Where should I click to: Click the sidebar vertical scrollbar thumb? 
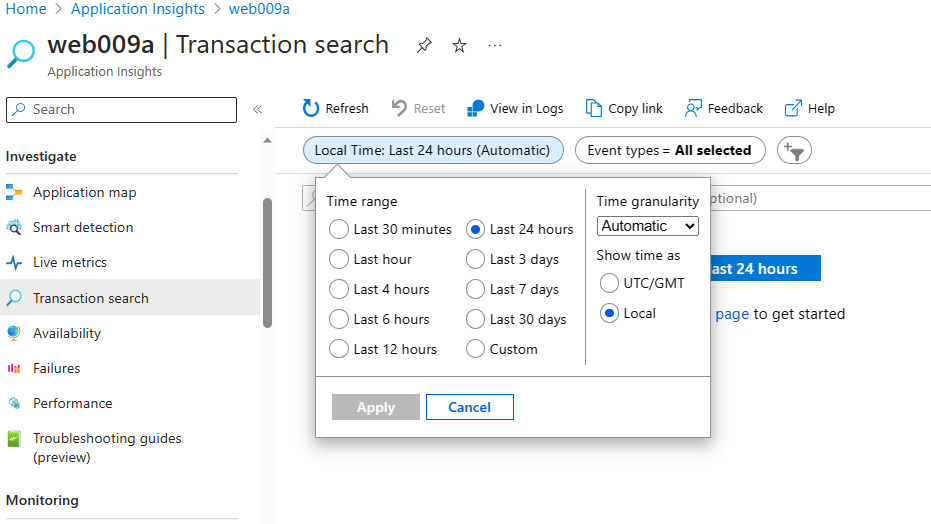pyautogui.click(x=267, y=262)
